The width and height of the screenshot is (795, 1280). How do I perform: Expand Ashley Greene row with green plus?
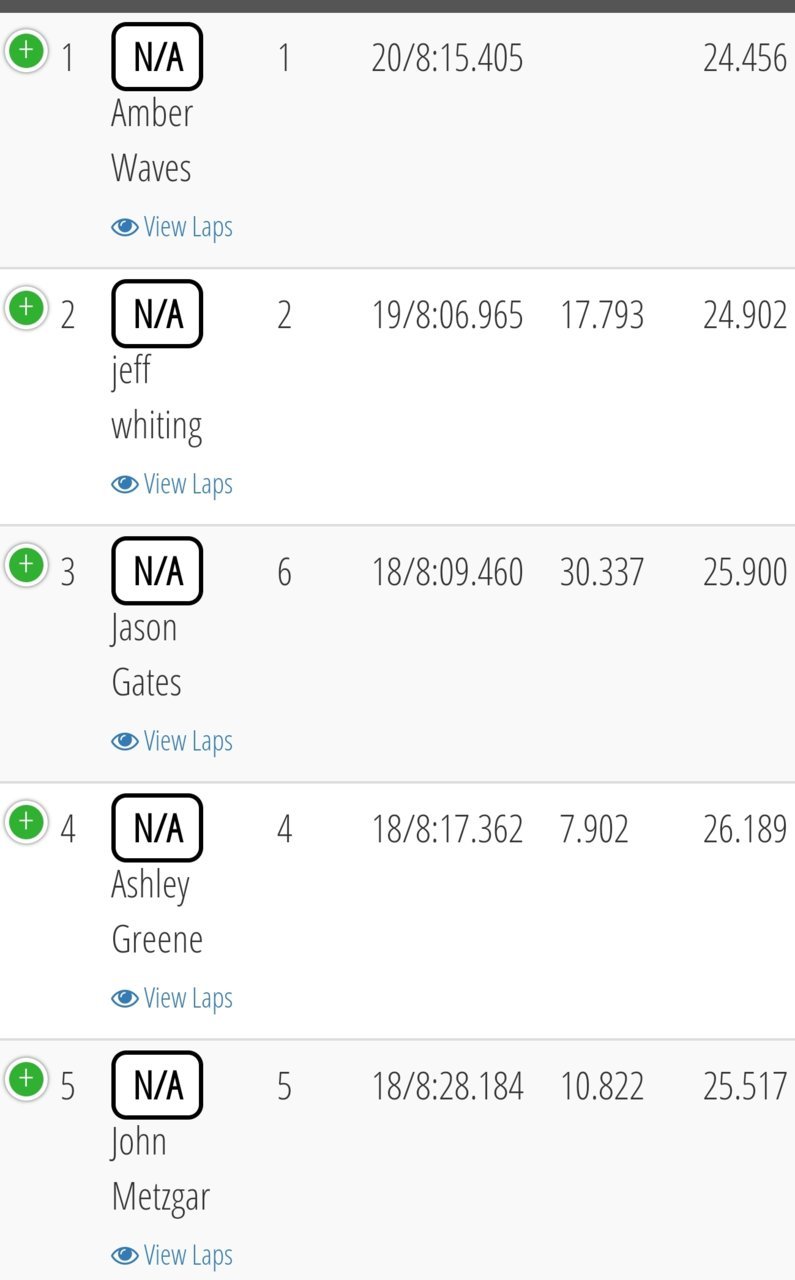pos(26,822)
